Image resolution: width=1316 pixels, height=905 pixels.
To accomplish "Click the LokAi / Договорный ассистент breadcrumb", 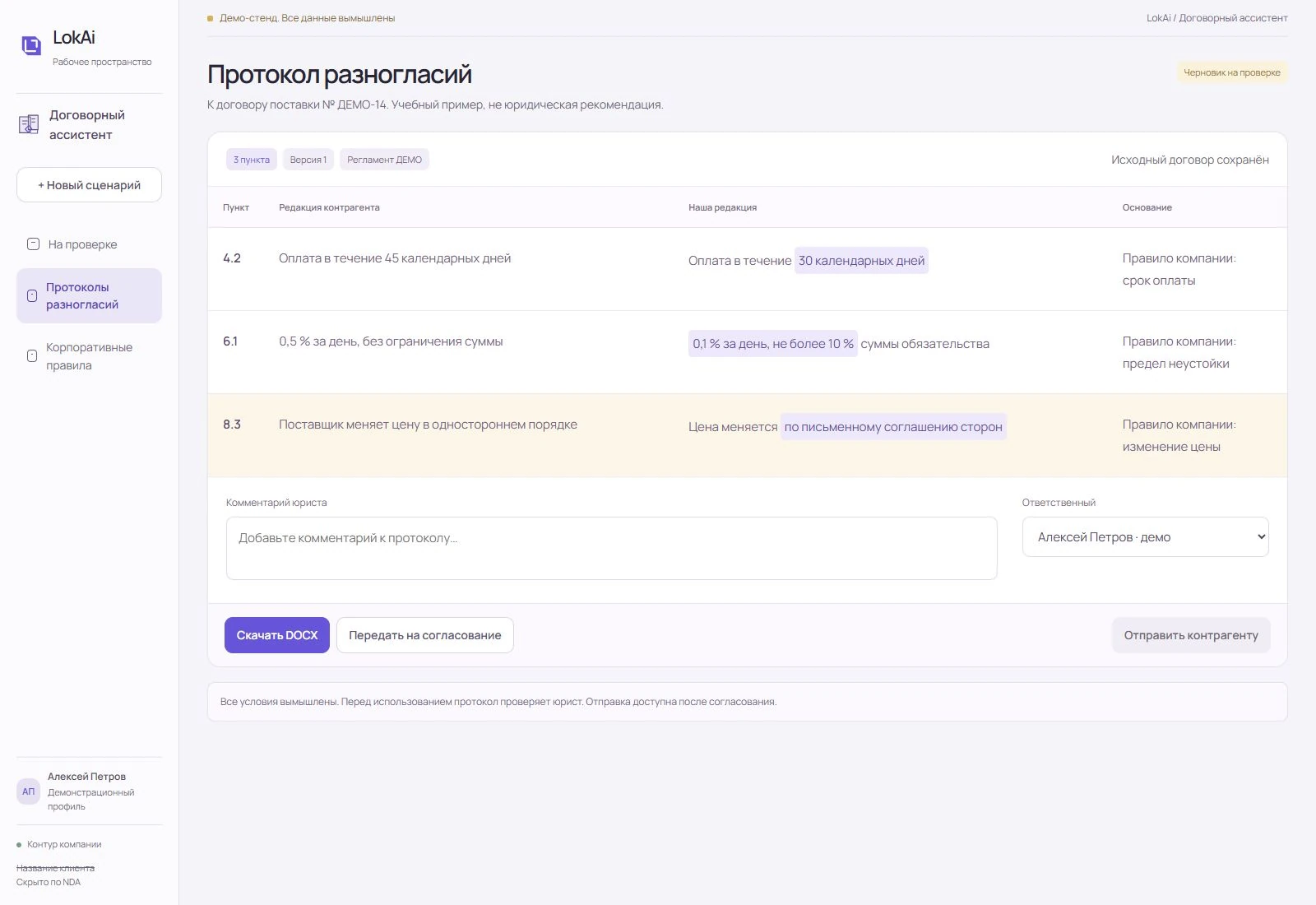I will coord(1217,18).
